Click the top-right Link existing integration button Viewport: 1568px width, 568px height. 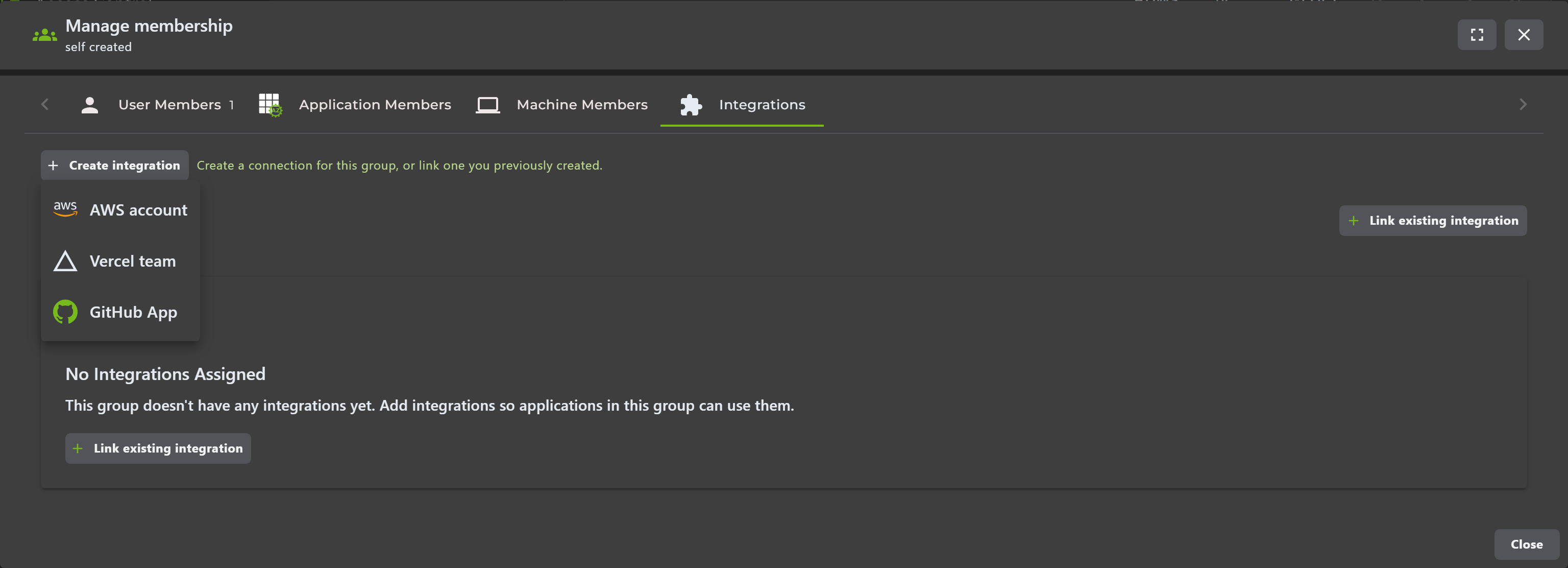tap(1432, 221)
